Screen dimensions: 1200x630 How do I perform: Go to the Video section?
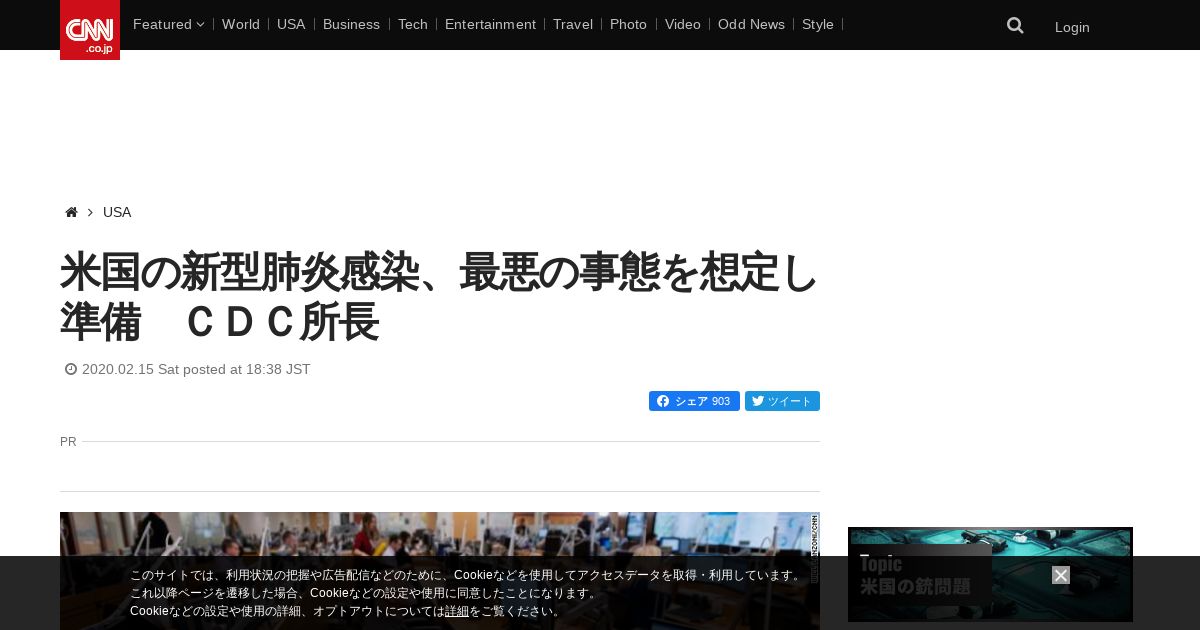click(x=683, y=24)
